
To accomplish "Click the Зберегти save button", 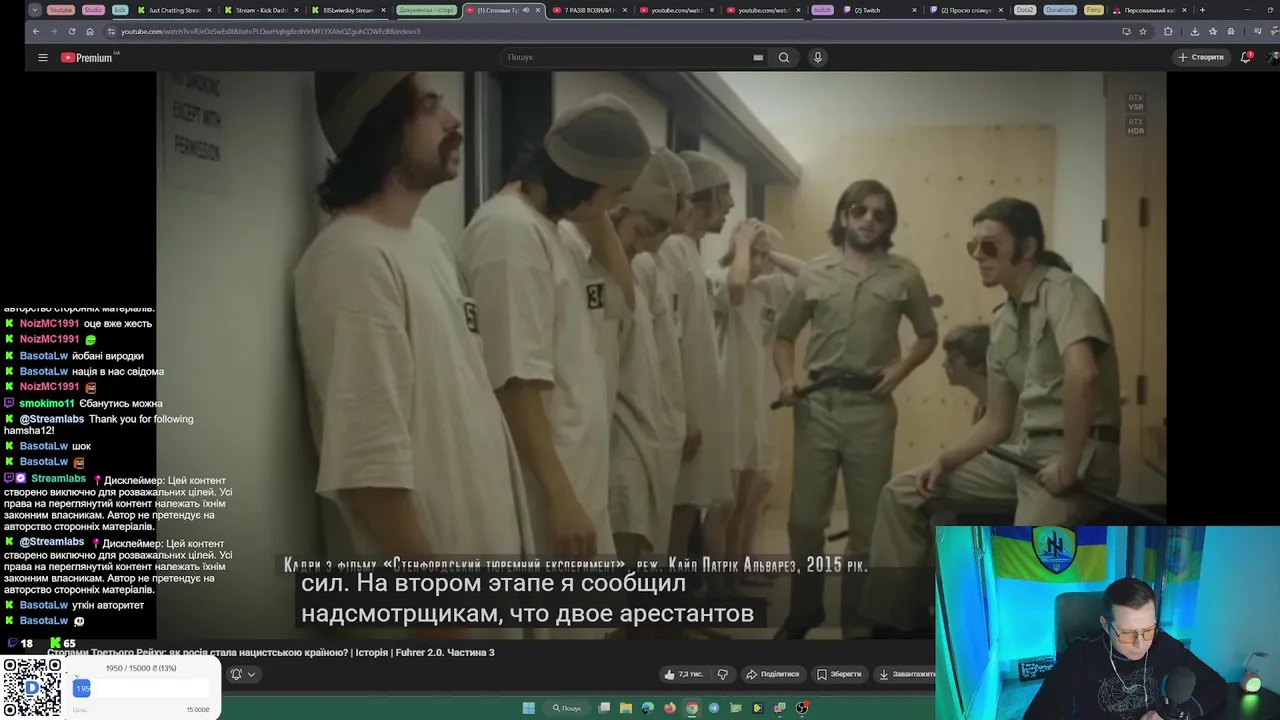I will (x=839, y=674).
